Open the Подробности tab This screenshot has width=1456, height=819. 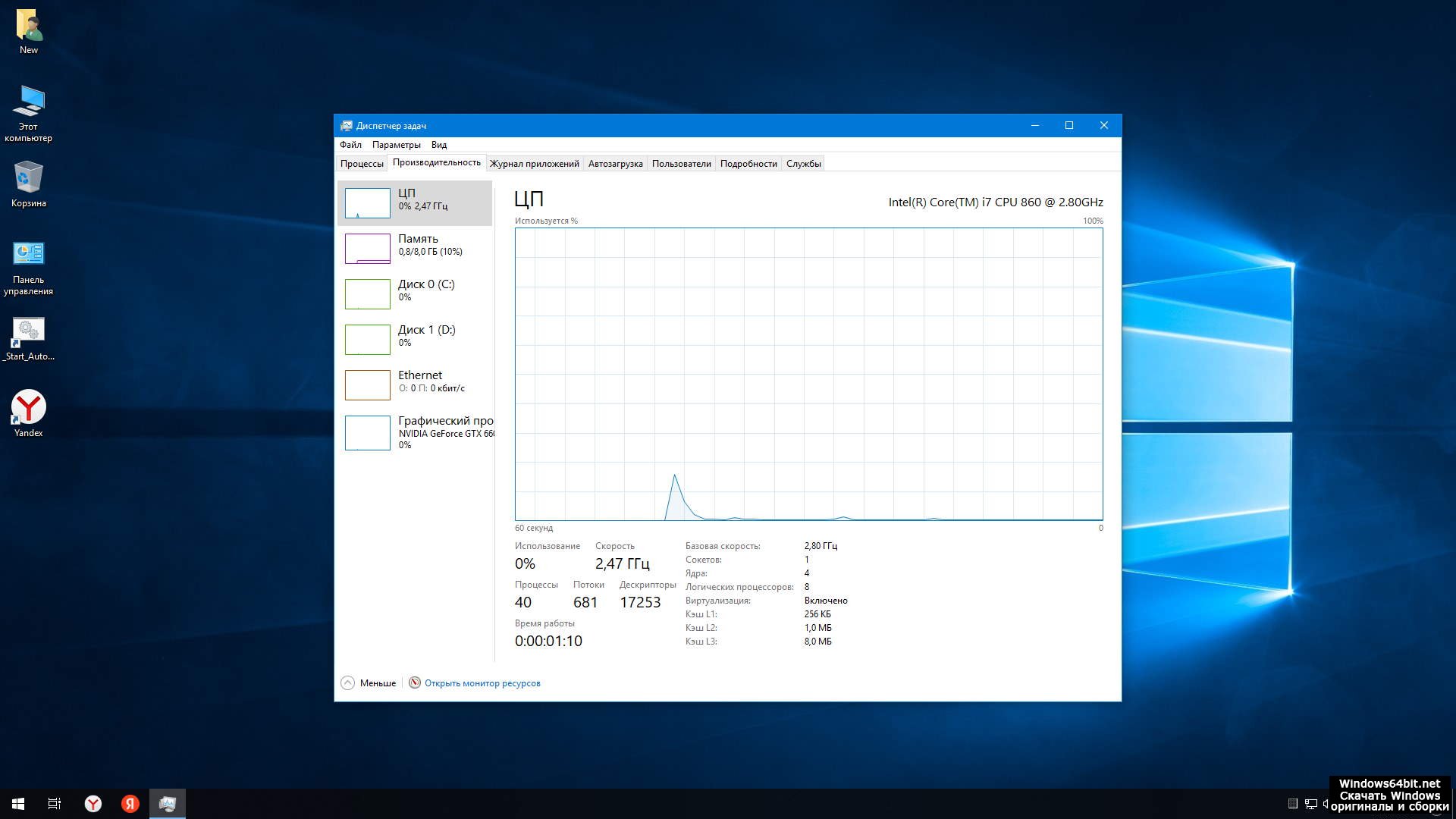point(748,164)
